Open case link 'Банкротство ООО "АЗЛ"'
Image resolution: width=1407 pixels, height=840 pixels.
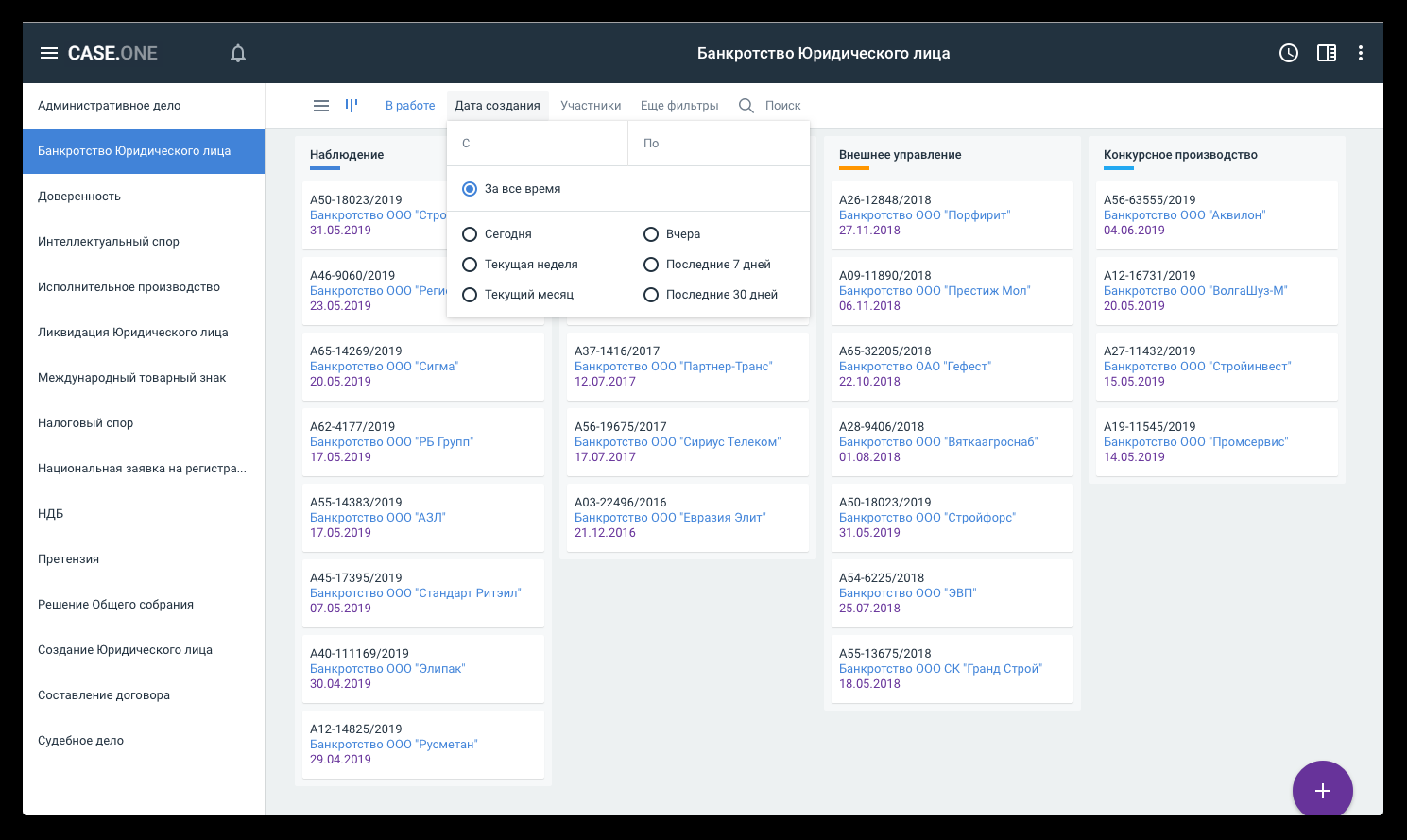coord(378,518)
